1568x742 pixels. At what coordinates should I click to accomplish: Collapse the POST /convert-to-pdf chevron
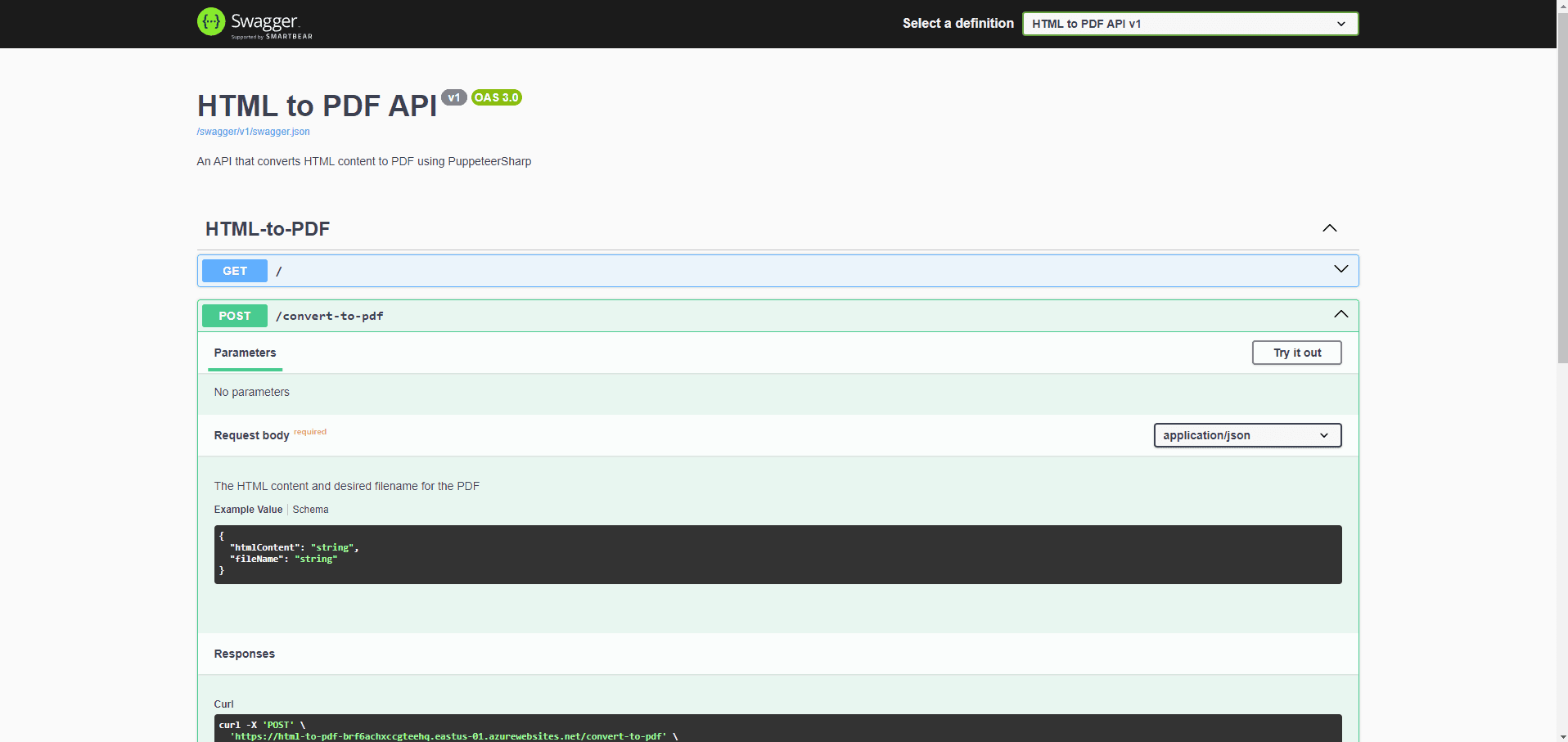coord(1340,314)
